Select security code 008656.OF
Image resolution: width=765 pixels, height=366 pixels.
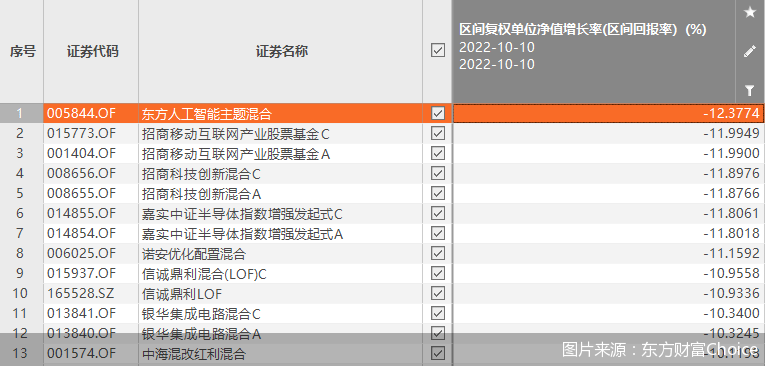point(81,173)
